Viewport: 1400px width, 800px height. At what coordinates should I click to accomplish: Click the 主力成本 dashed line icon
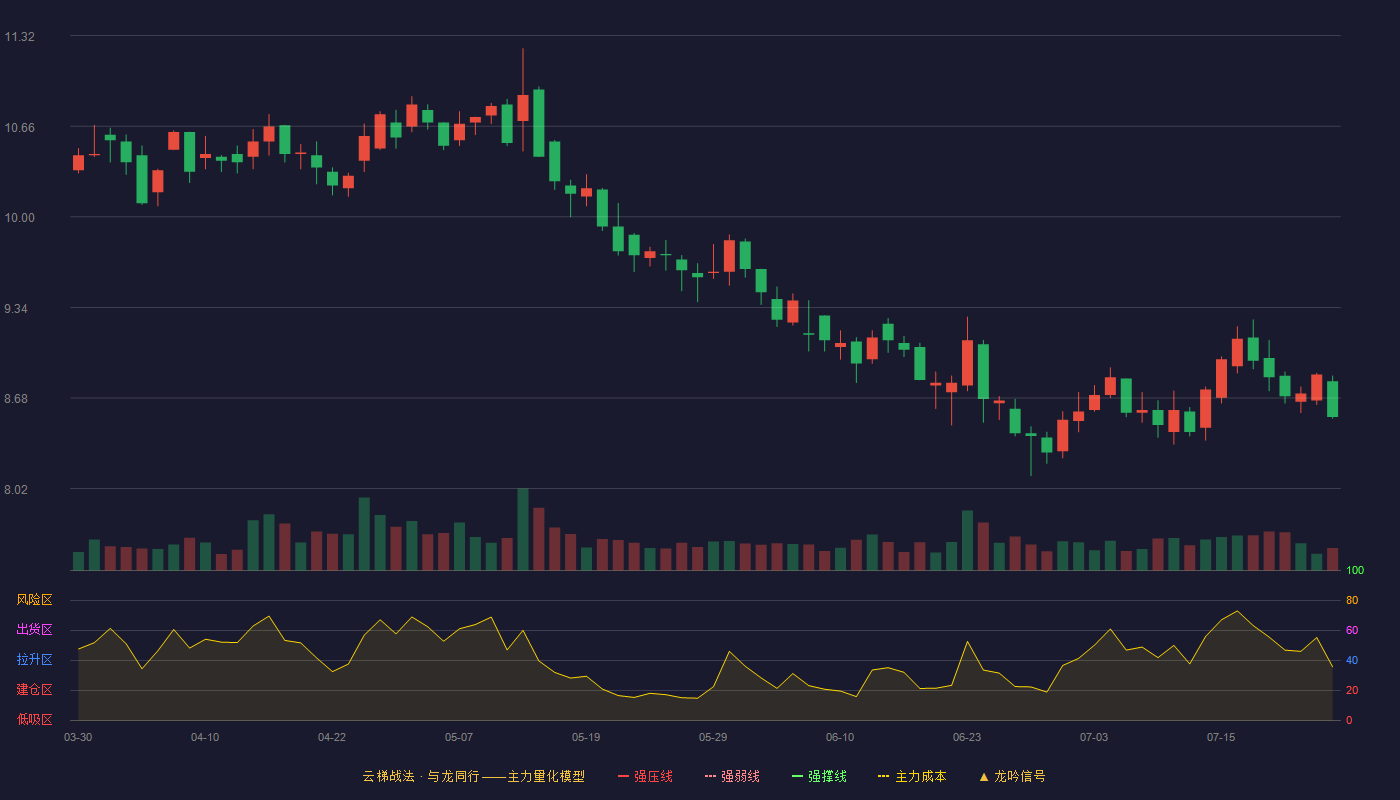884,776
